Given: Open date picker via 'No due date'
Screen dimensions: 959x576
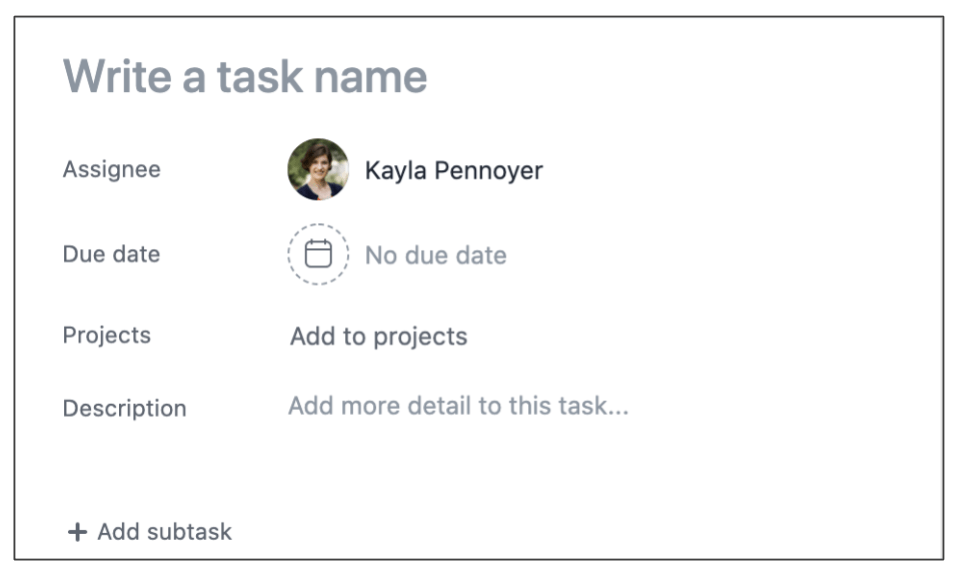Looking at the screenshot, I should (x=435, y=256).
